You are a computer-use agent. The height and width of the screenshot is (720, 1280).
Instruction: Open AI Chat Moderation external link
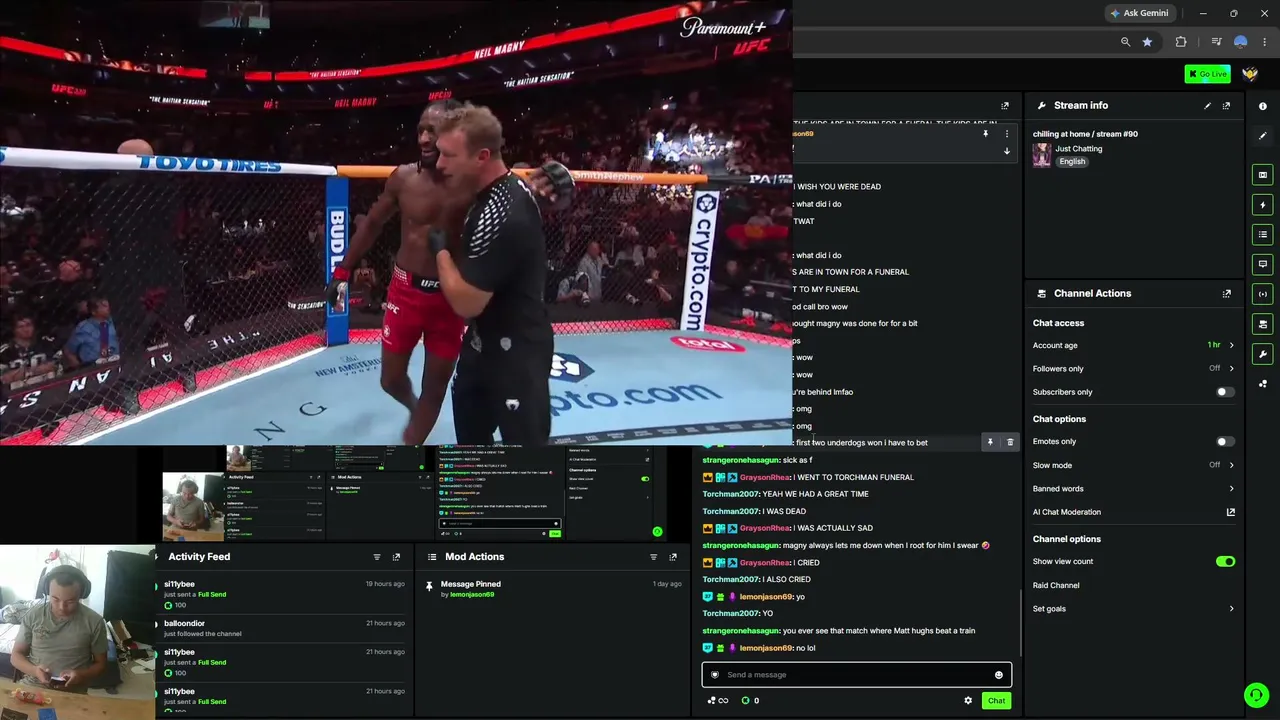click(x=1231, y=512)
